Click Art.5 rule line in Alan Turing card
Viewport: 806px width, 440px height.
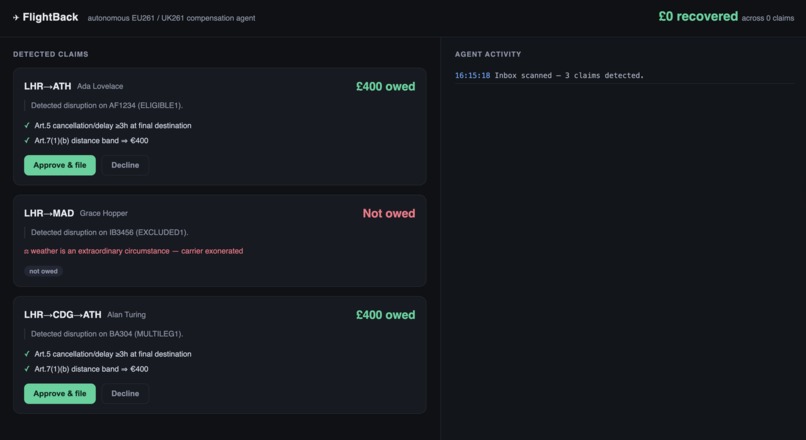click(113, 354)
